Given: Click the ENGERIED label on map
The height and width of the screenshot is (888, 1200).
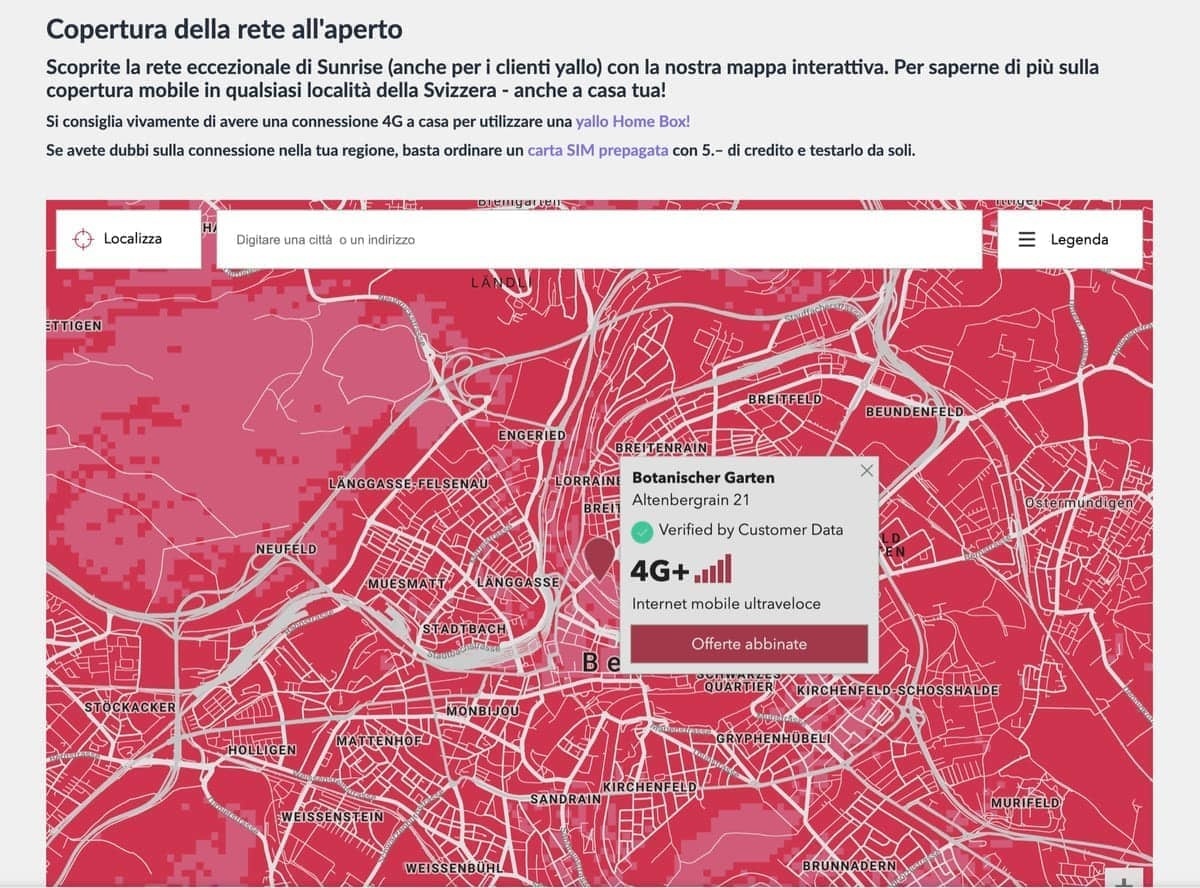Looking at the screenshot, I should point(532,436).
